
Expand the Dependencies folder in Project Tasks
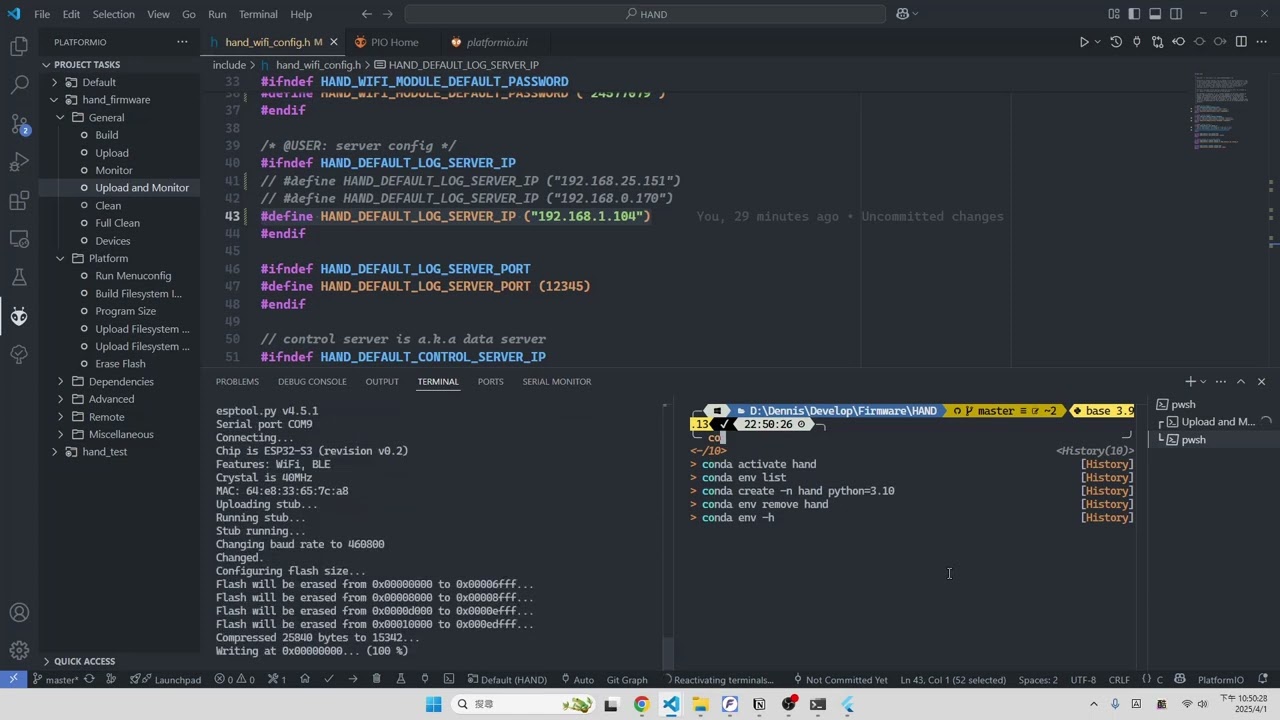61,381
